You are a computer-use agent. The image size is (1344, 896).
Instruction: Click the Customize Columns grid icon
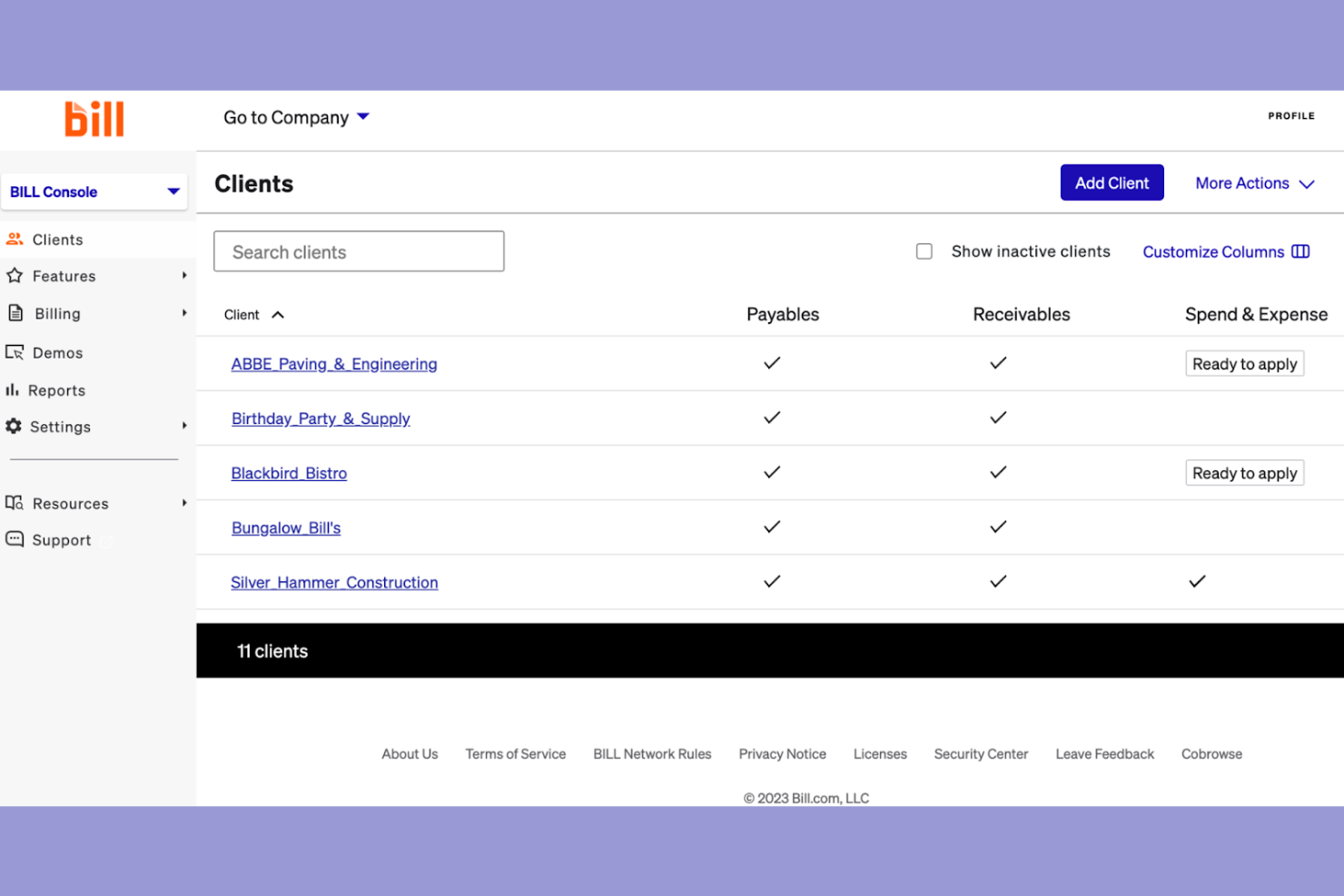(1300, 251)
